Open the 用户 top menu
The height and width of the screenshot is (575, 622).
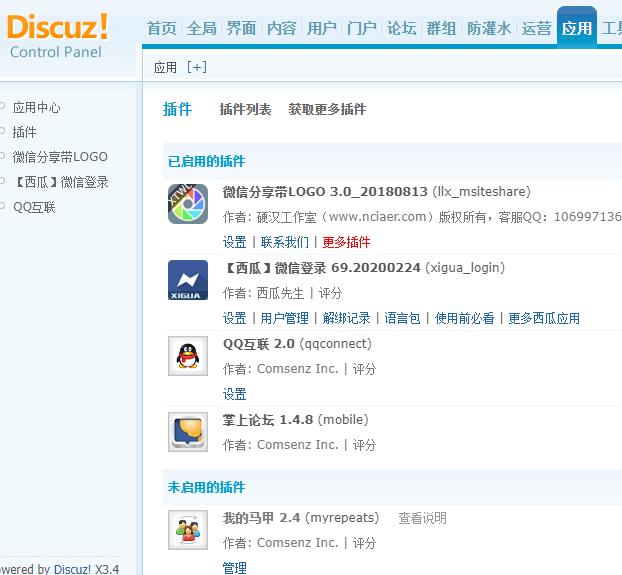point(322,28)
